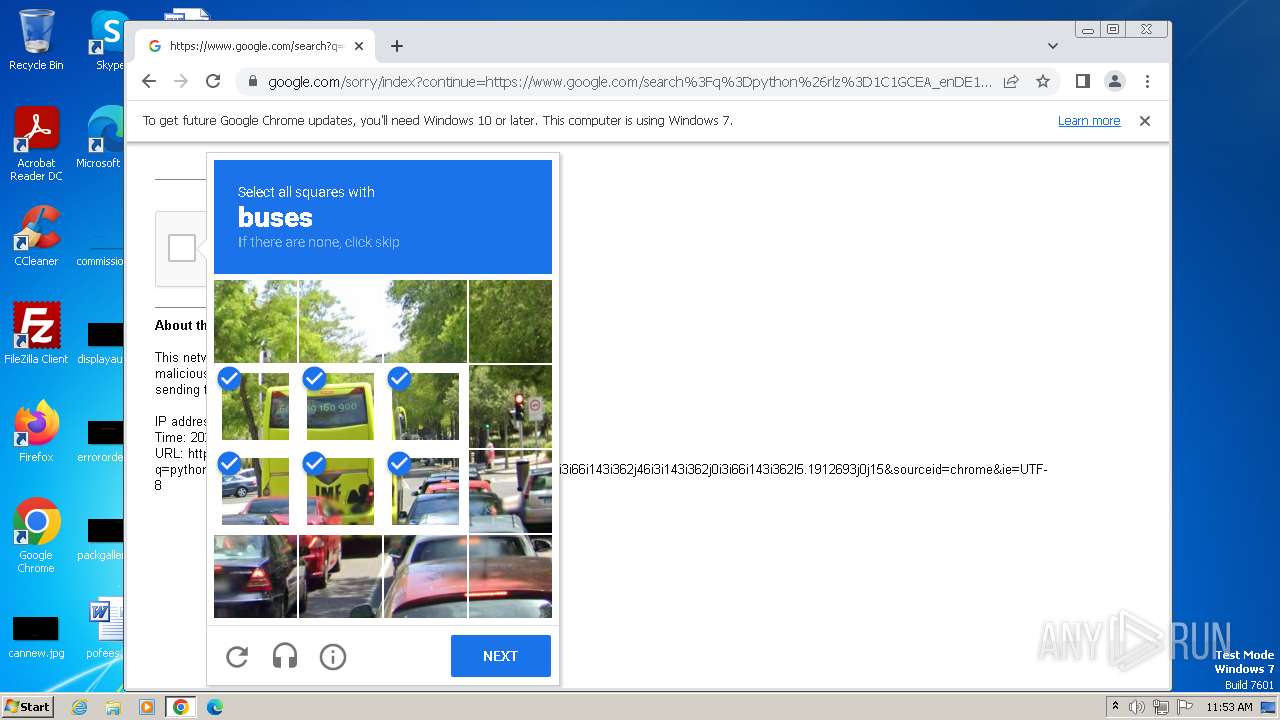
Task: Launch the Google Chrome desktop shortcut
Action: (x=36, y=535)
